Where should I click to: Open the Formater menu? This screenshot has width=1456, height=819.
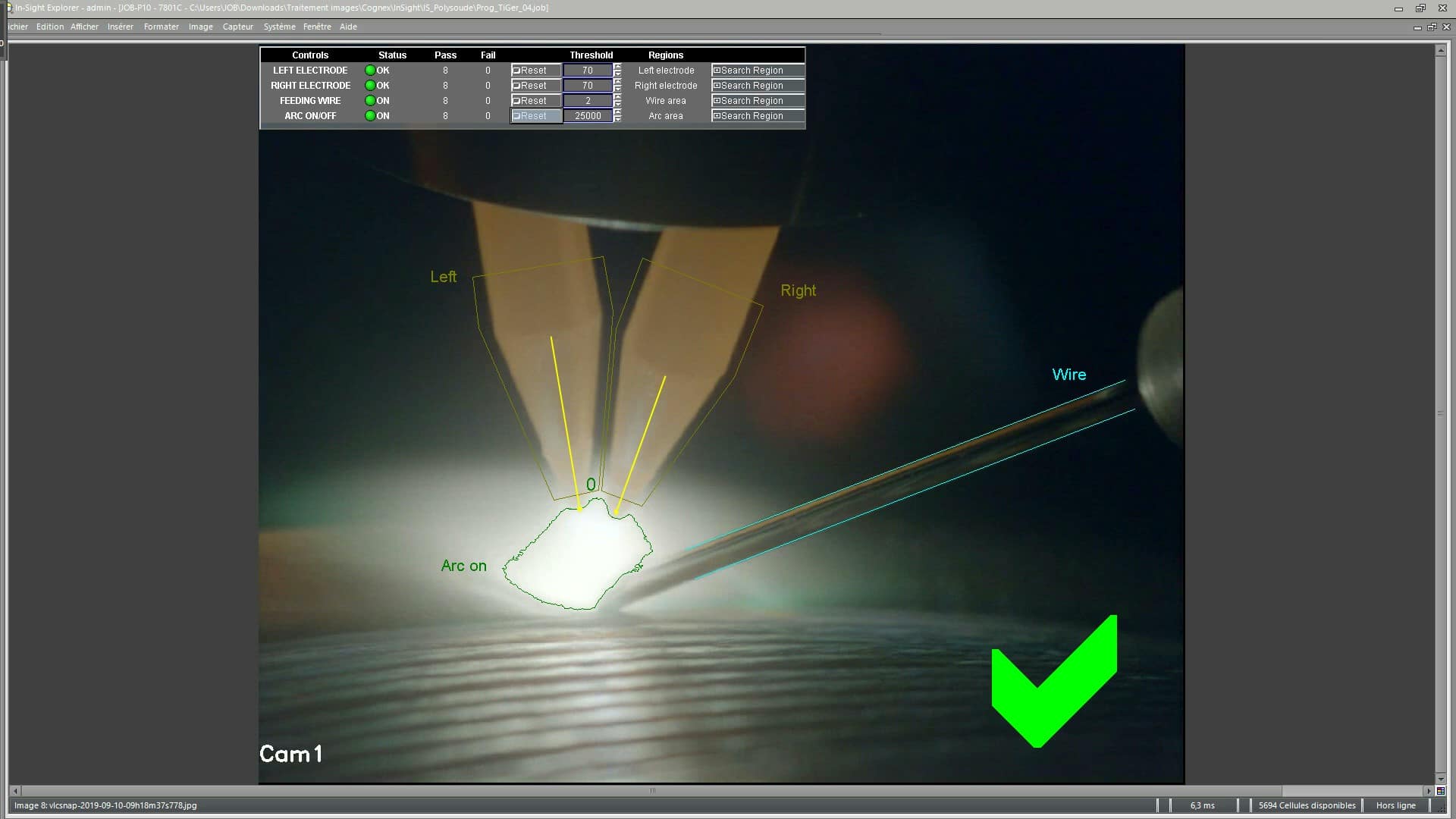click(162, 27)
